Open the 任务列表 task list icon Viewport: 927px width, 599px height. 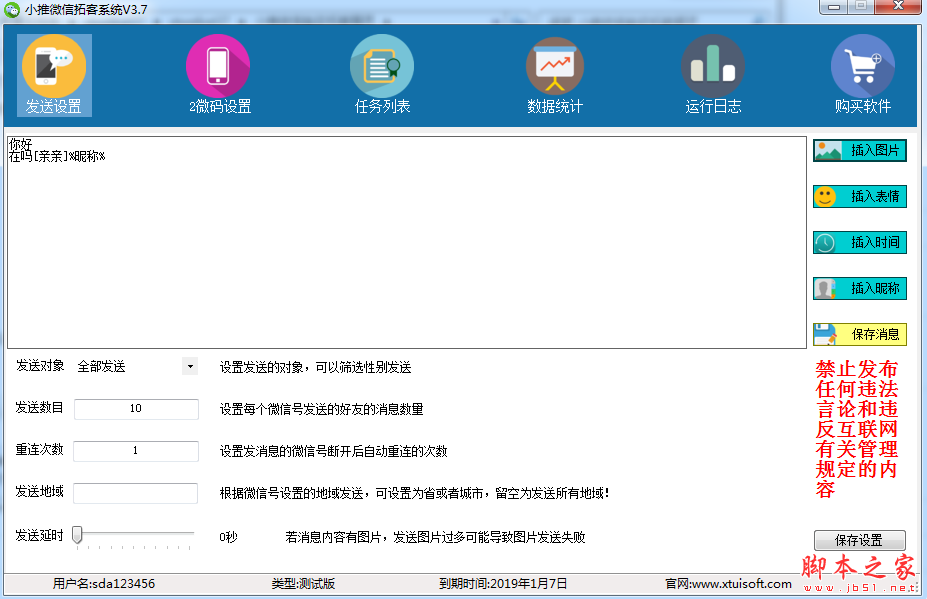(x=382, y=75)
